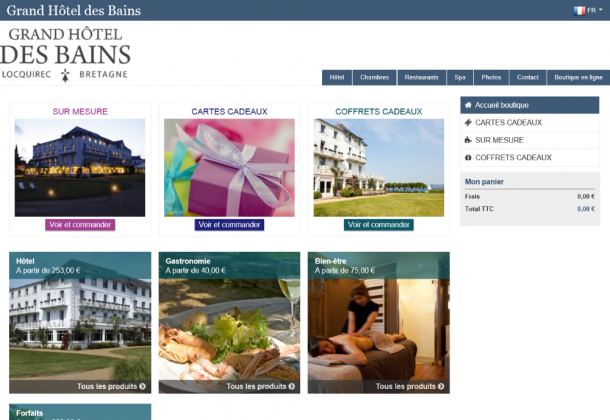Click the seaside hotel photo thumbnail
The image size is (610, 420).
pyautogui.click(x=379, y=168)
